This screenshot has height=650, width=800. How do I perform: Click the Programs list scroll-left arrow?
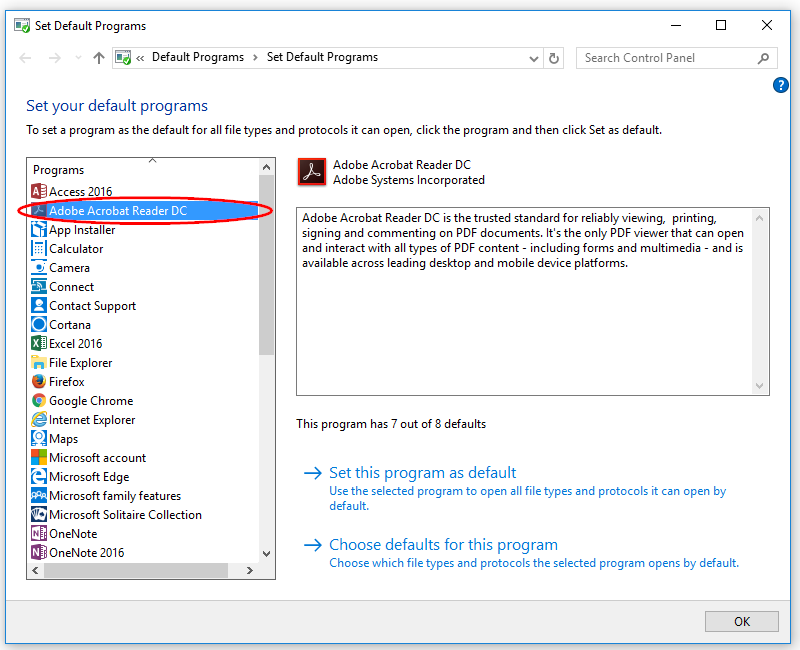(35, 570)
